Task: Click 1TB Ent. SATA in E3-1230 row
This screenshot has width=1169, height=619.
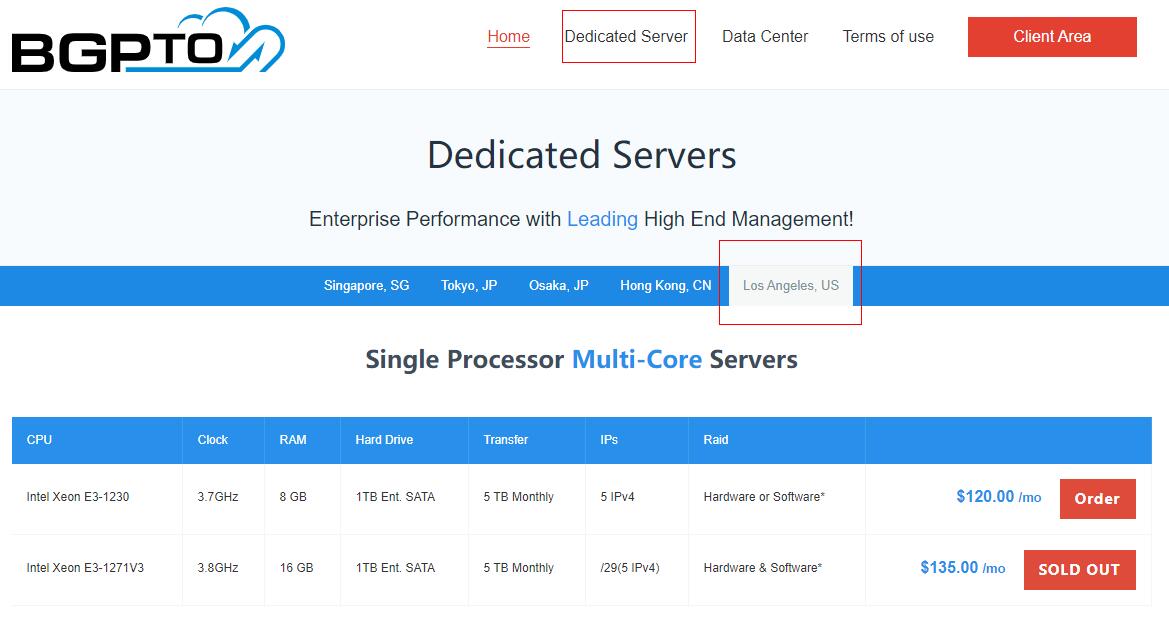Action: (395, 497)
